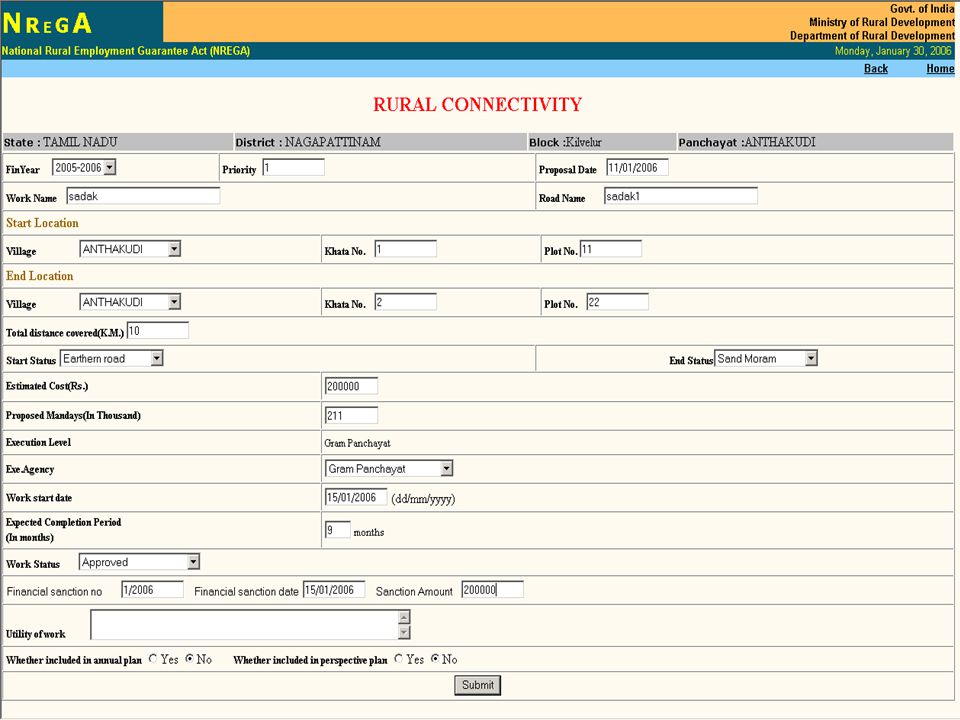Click the End Location section heading
960x720 pixels.
click(x=40, y=276)
